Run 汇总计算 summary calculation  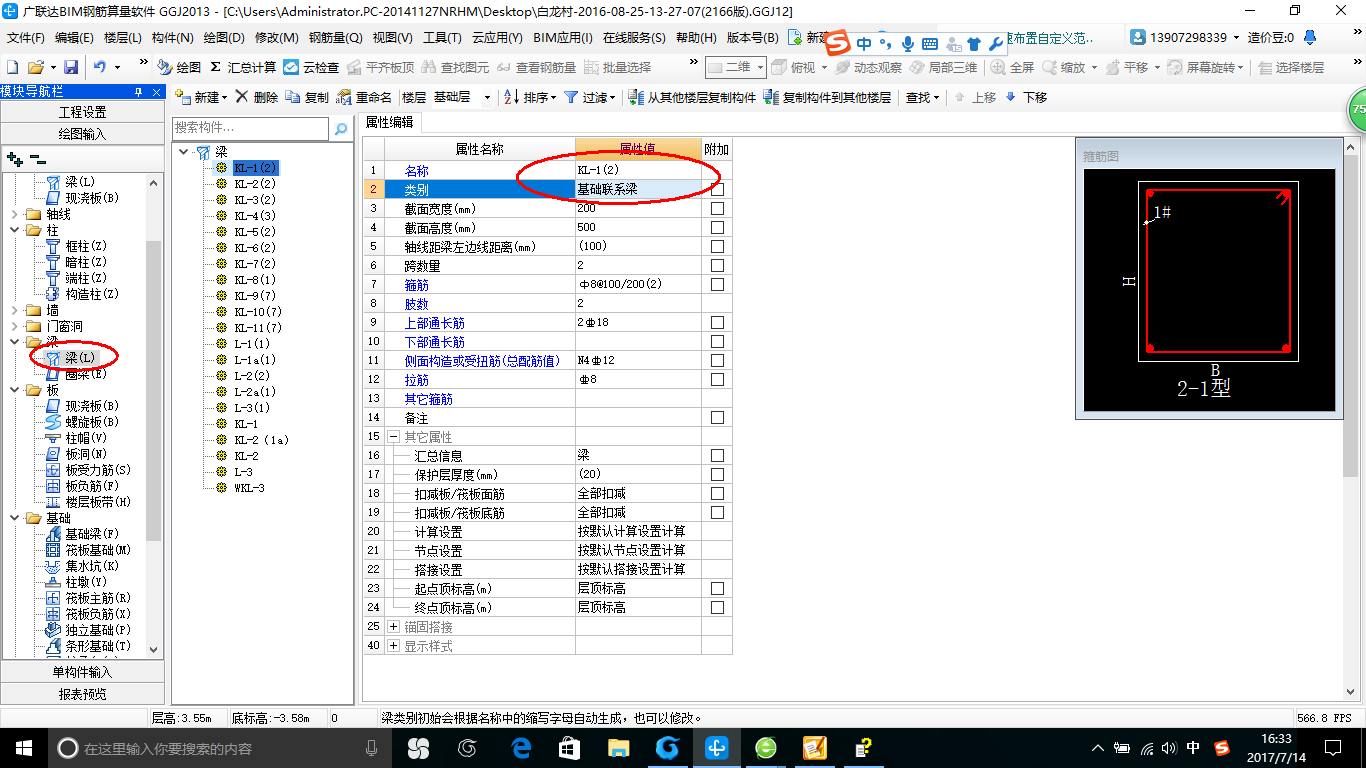click(243, 67)
